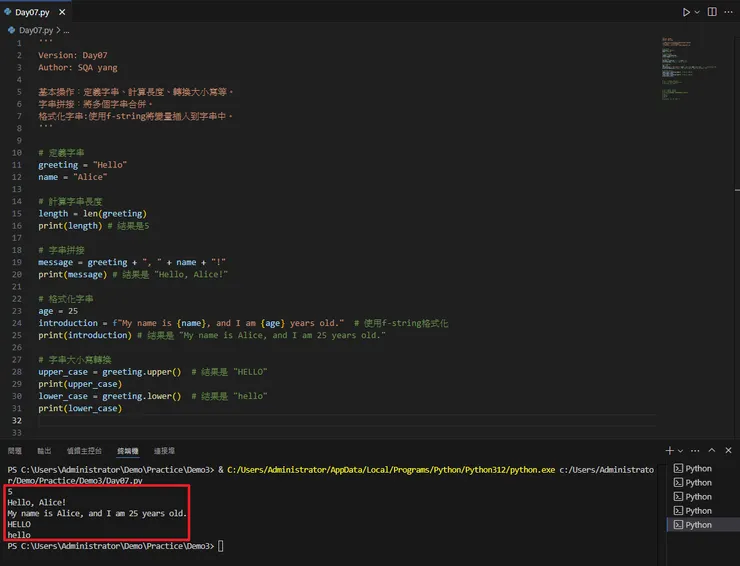Click the 'Author: SQA yang' line
The image size is (740, 566).
(x=78, y=68)
